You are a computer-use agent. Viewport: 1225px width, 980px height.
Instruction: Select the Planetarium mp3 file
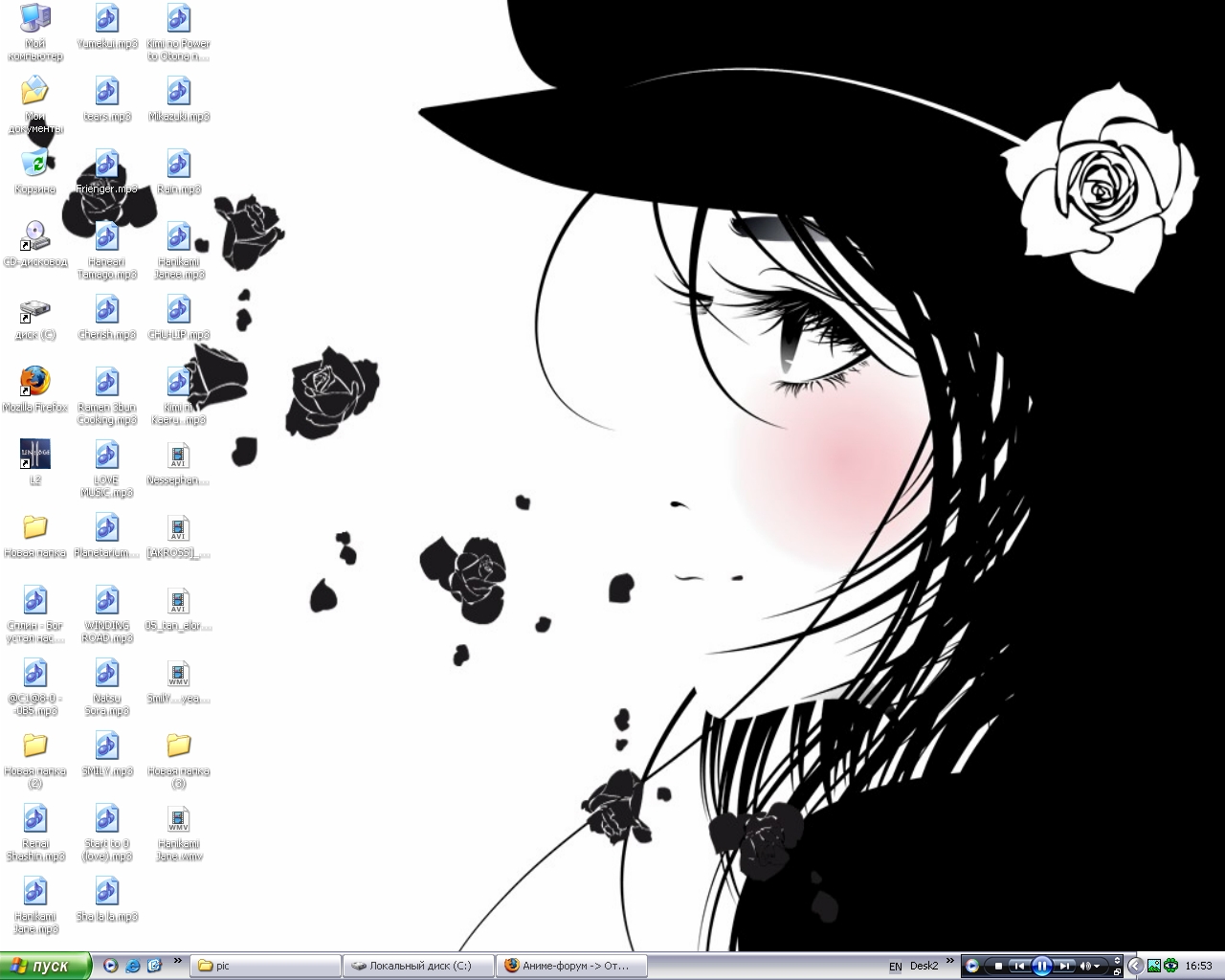107,535
